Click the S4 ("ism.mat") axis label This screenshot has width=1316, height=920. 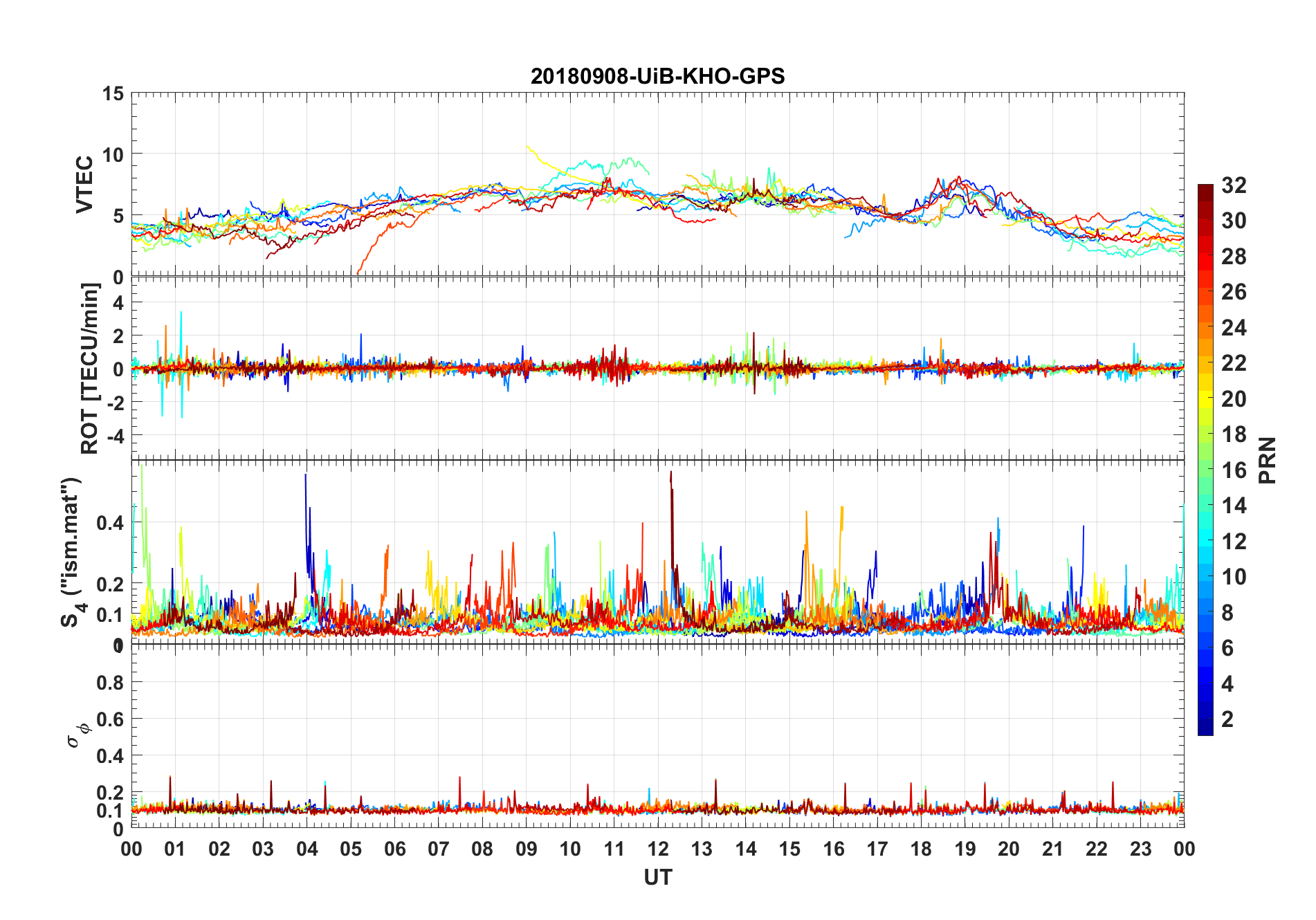[x=72, y=552]
